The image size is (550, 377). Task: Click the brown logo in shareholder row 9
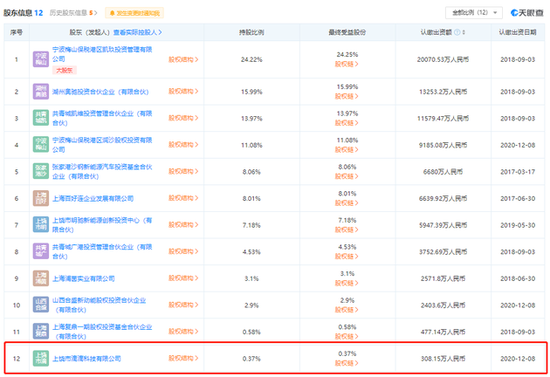pos(41,278)
